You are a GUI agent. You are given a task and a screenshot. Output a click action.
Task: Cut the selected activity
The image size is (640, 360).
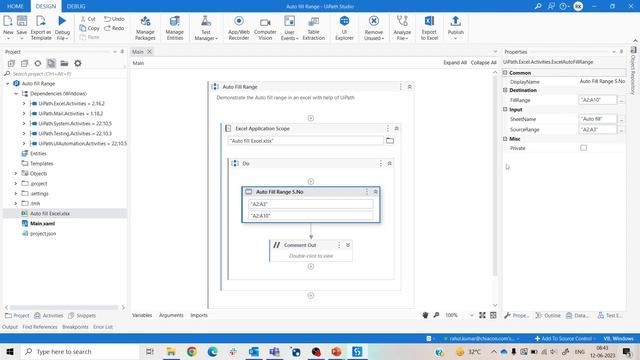coord(88,19)
